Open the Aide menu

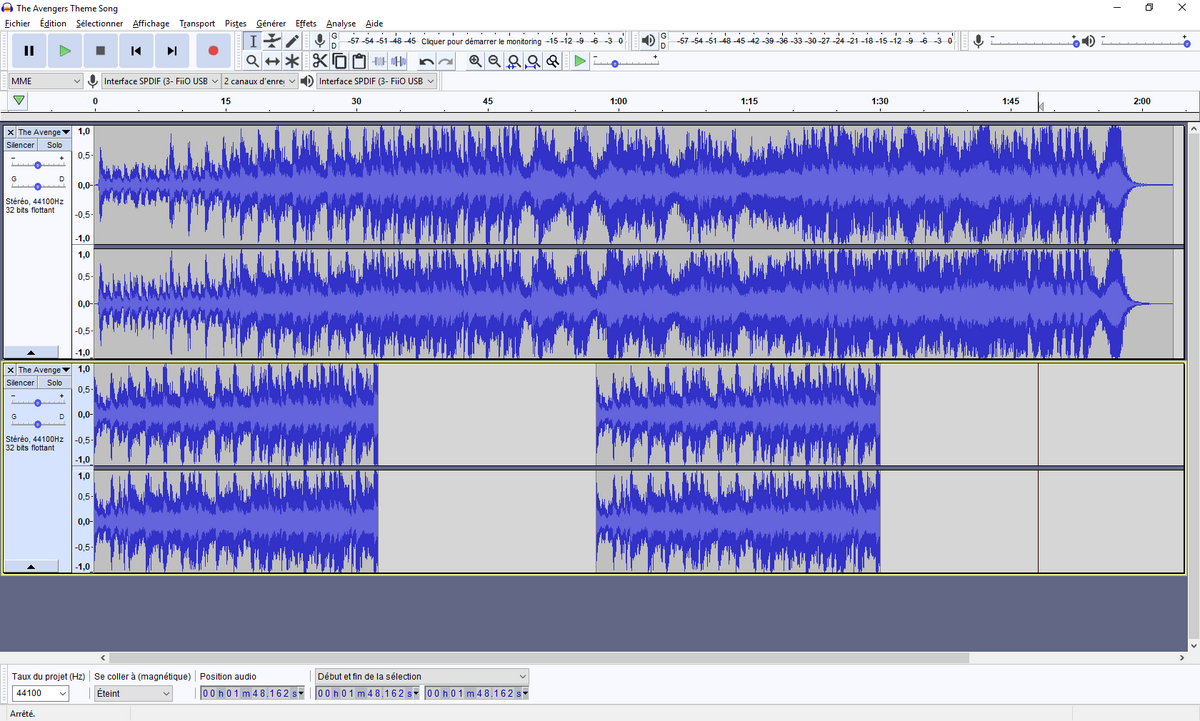coord(374,23)
